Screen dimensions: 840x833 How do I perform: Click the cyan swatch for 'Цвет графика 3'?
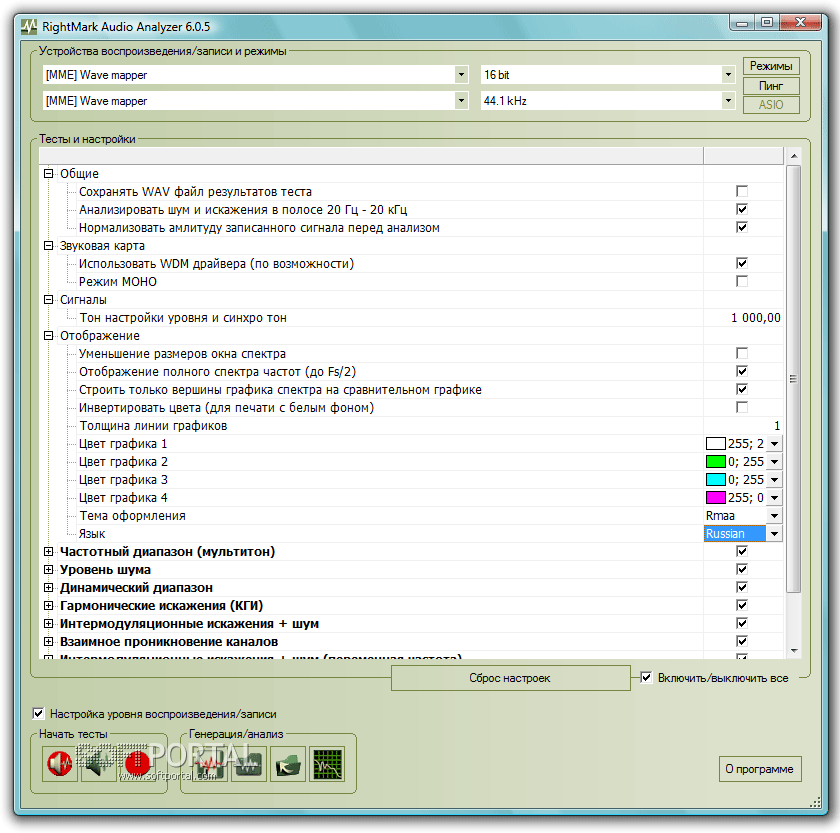716,479
